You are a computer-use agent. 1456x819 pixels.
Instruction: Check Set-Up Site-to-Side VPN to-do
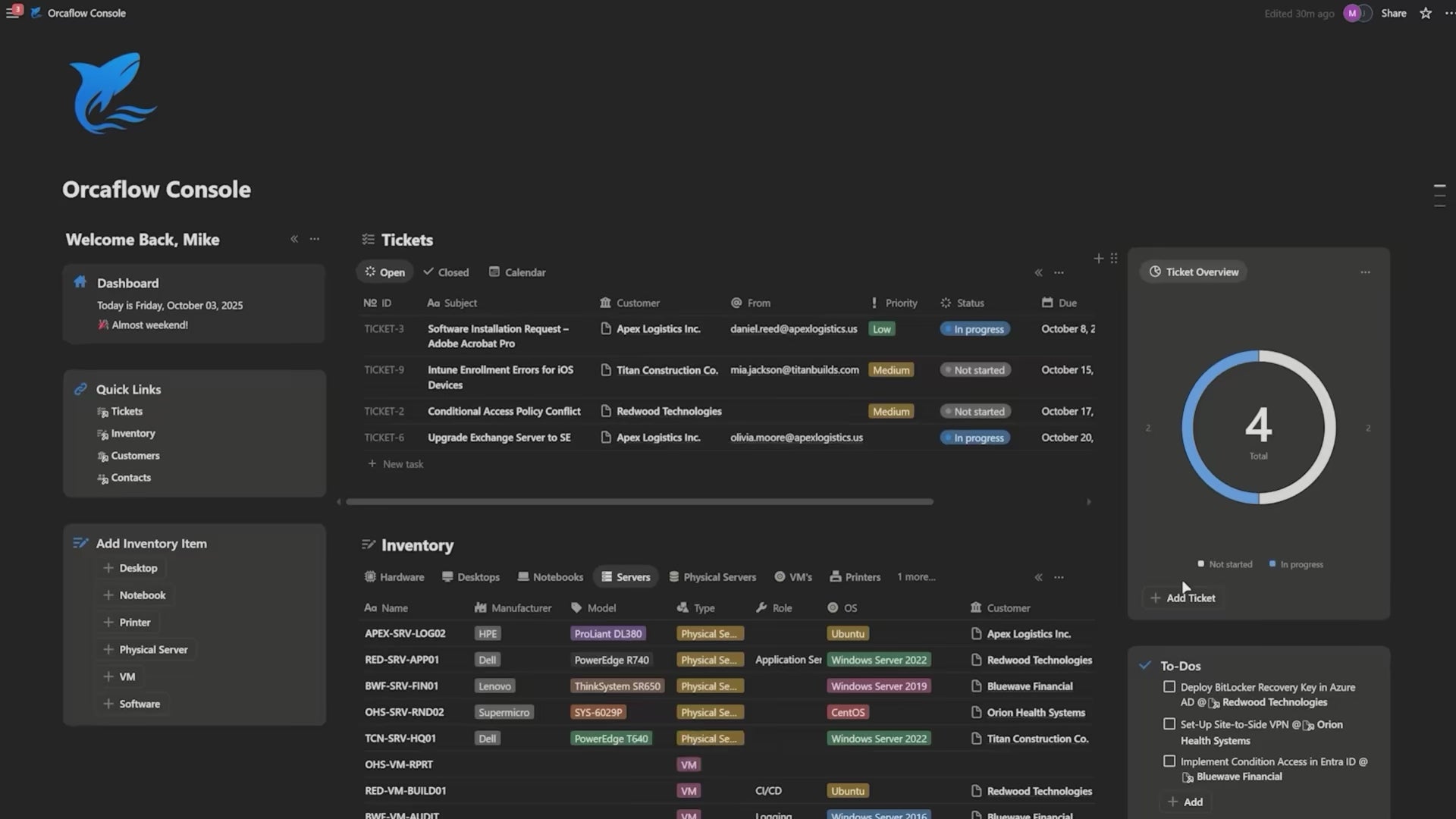(x=1169, y=724)
